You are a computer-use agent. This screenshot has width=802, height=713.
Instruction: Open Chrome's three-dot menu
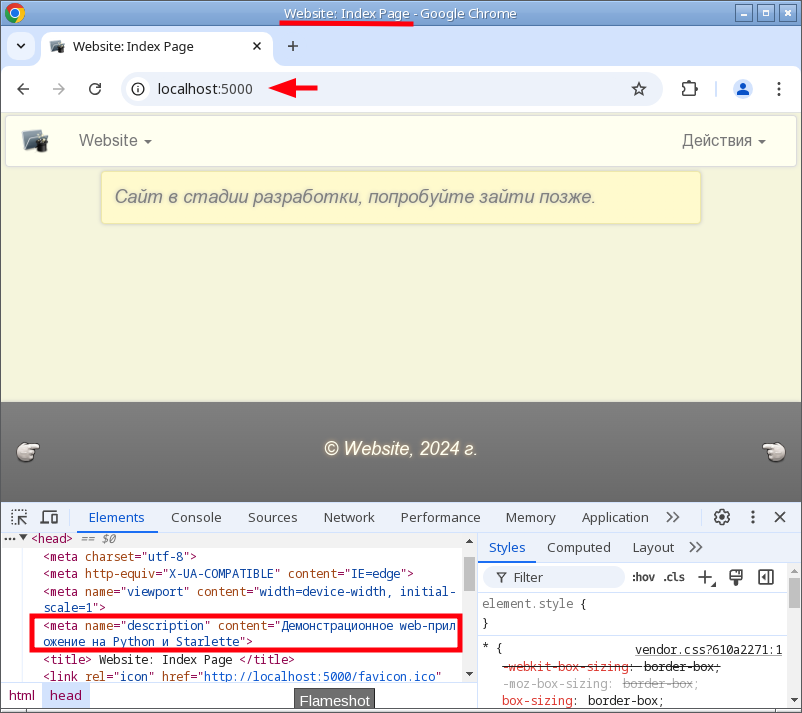pos(778,90)
